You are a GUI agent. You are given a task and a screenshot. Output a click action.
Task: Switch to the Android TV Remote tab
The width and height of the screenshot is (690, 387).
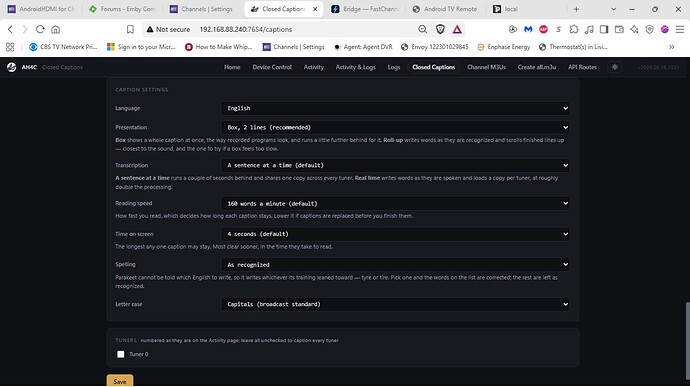[x=445, y=9]
